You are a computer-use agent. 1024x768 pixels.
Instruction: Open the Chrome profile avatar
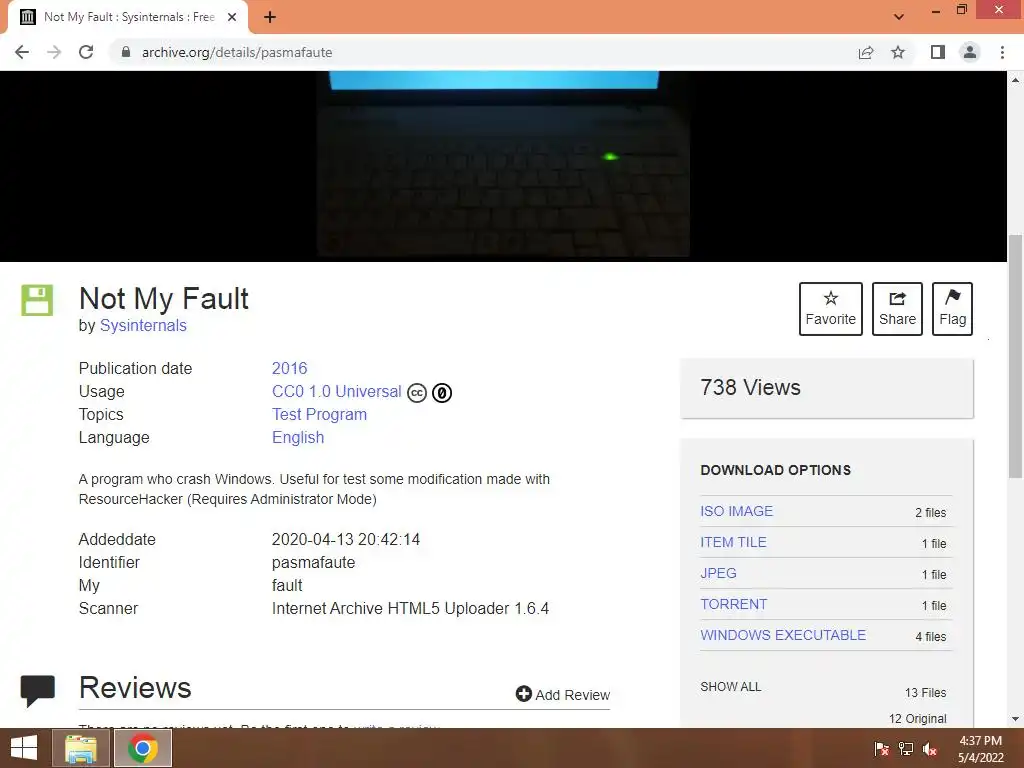point(970,52)
